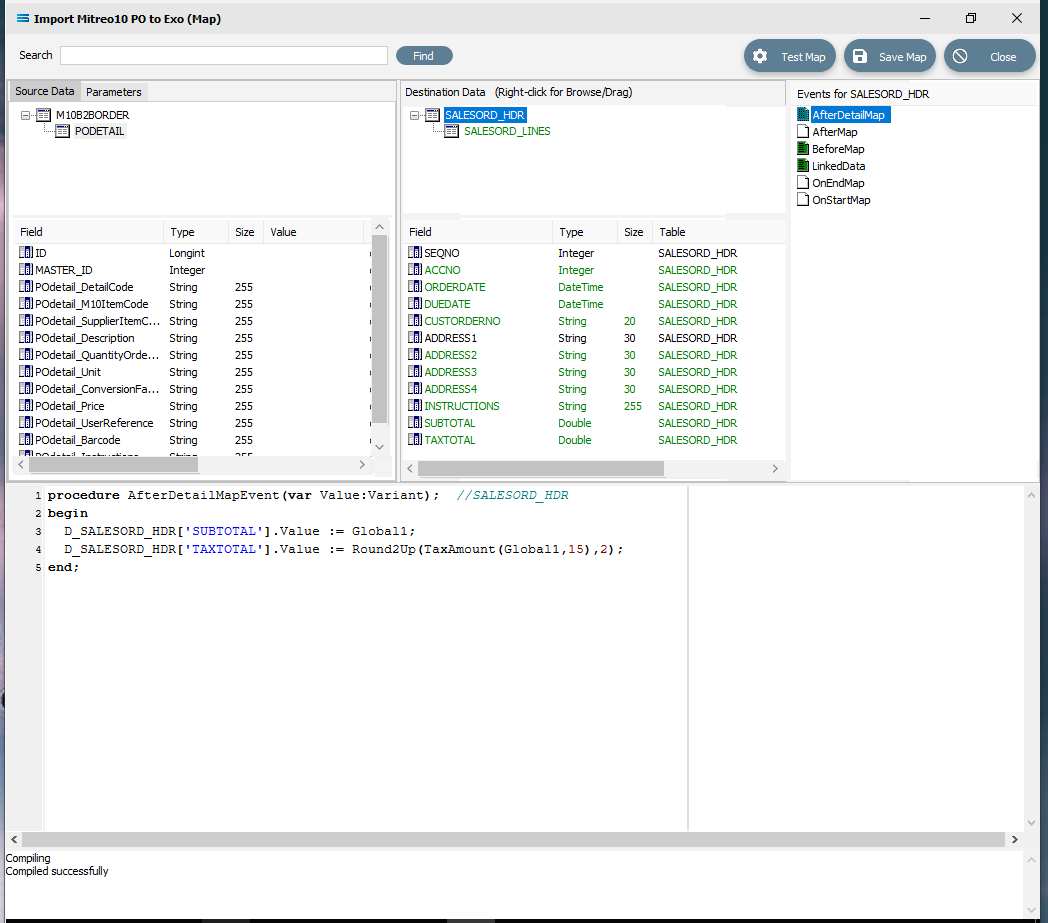Click the destination Type column header
The width and height of the screenshot is (1048, 923).
[585, 232]
